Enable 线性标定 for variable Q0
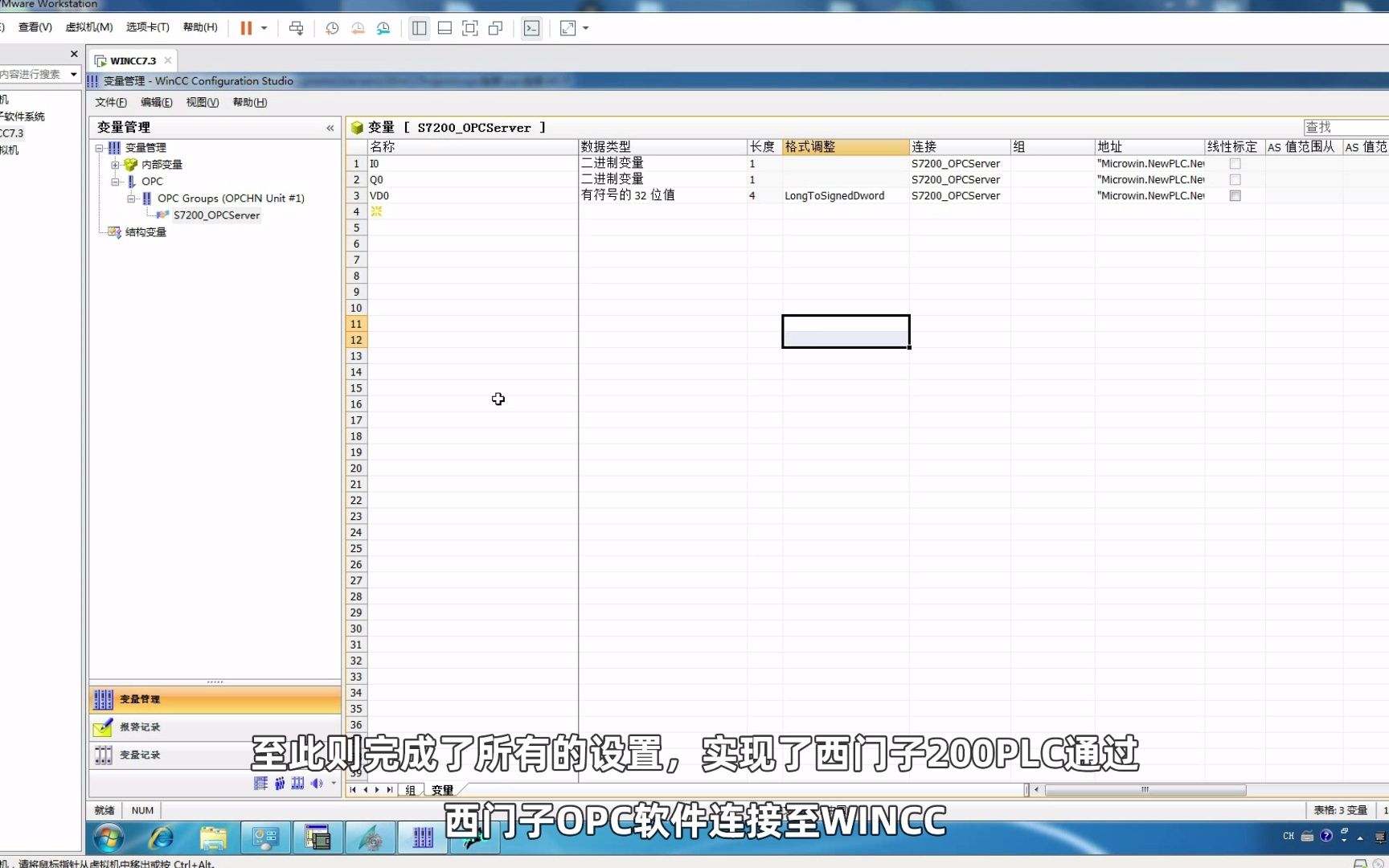The height and width of the screenshot is (868, 1389). (x=1235, y=179)
